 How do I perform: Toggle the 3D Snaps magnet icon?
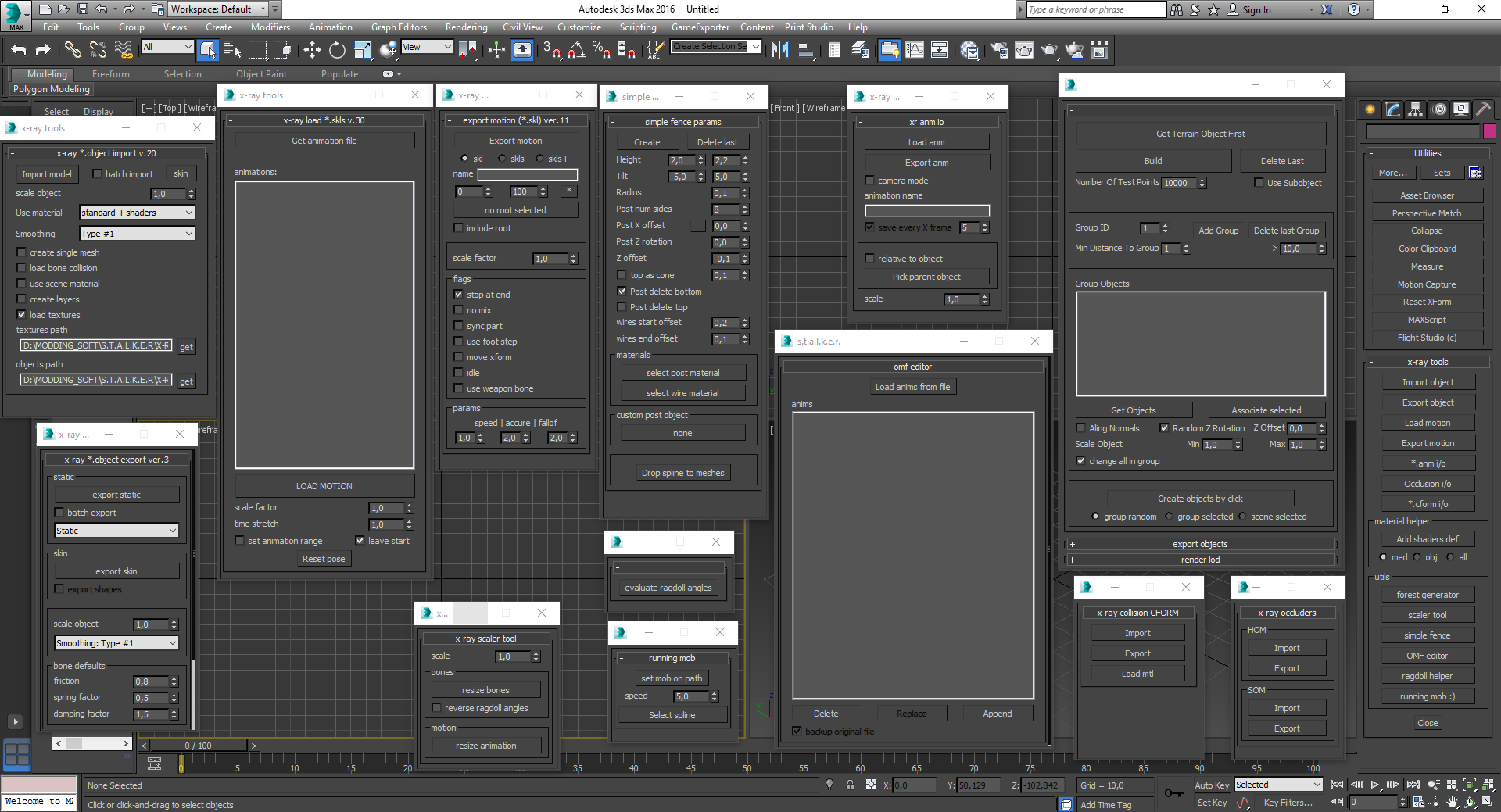click(552, 50)
